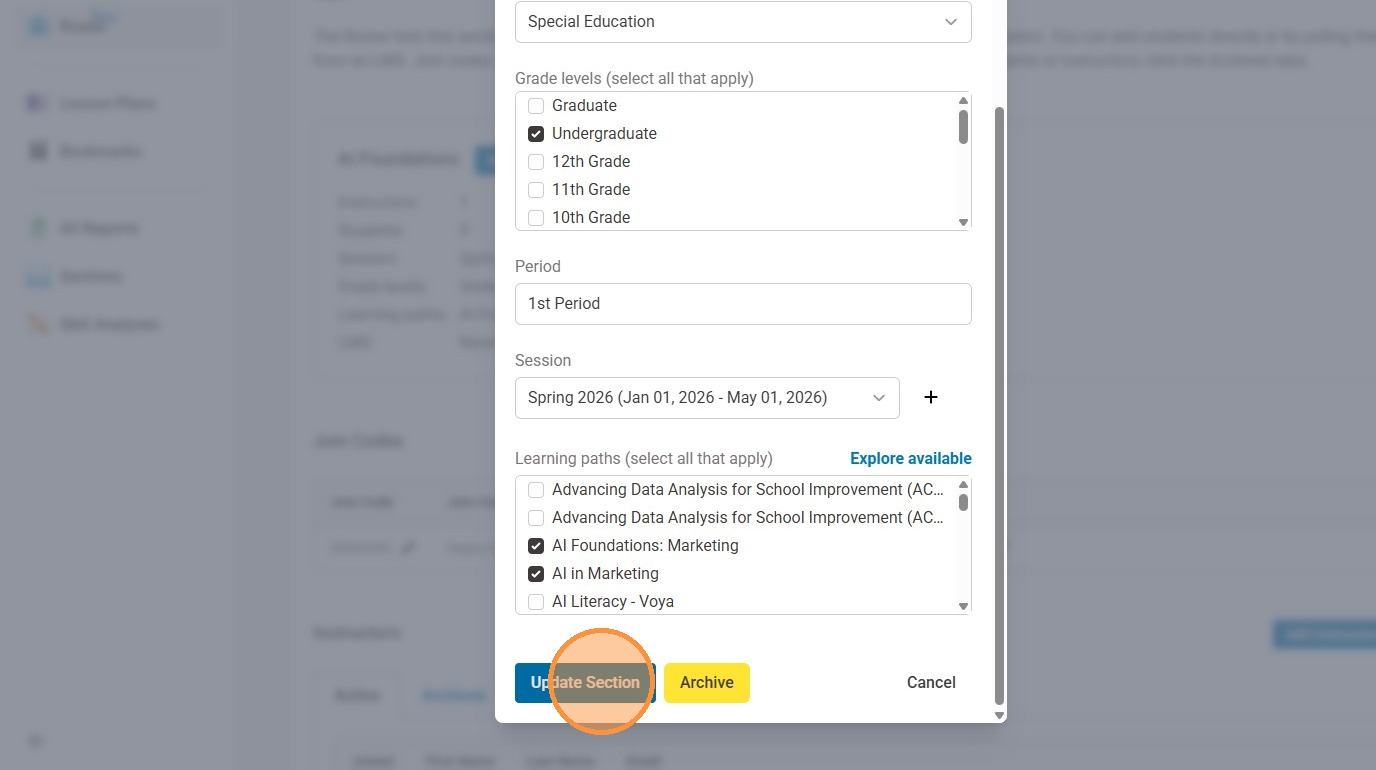Screen dimensions: 1376x770
Task: Check the 12th Grade checkbox
Action: click(536, 162)
